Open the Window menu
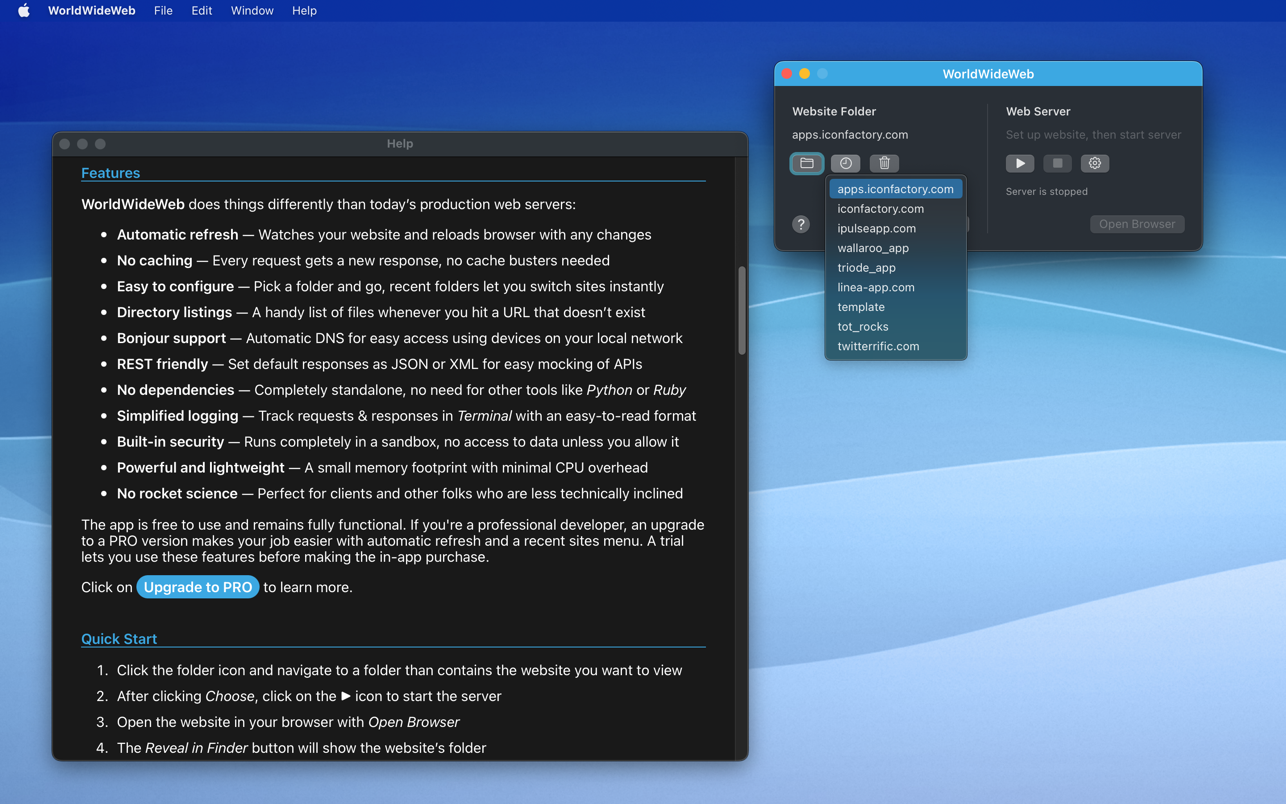 pyautogui.click(x=252, y=11)
